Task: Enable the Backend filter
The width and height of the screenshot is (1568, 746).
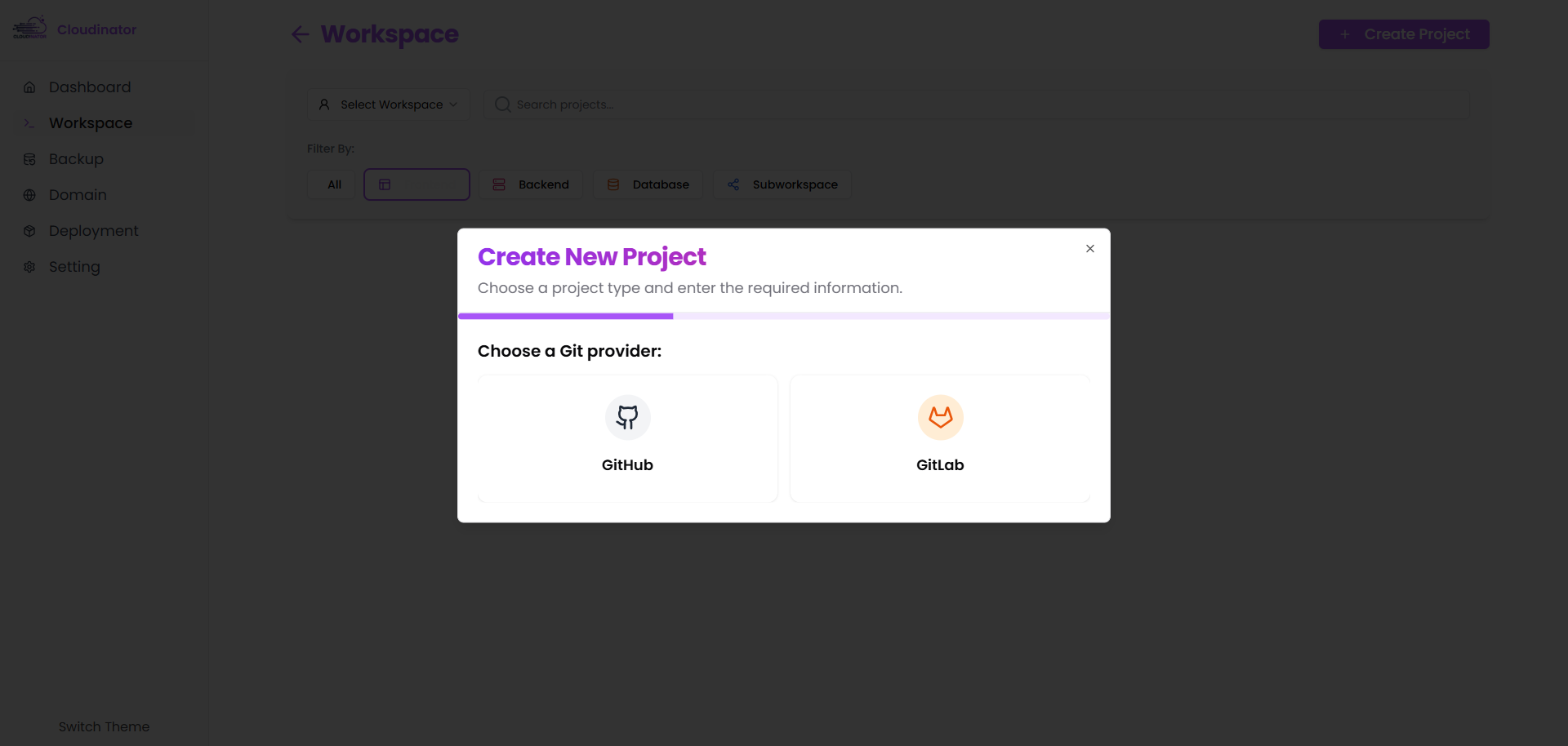Action: [x=530, y=184]
